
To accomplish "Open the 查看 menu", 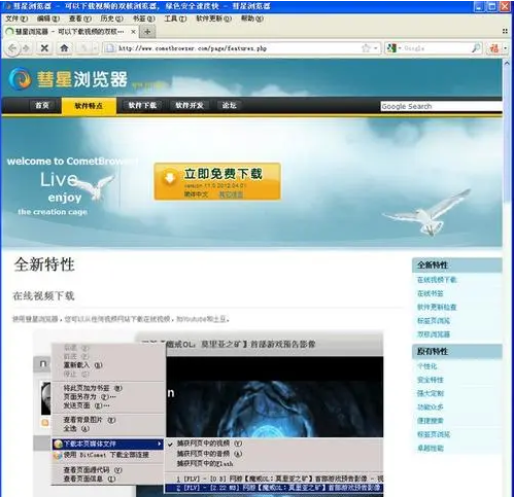I will (x=80, y=19).
